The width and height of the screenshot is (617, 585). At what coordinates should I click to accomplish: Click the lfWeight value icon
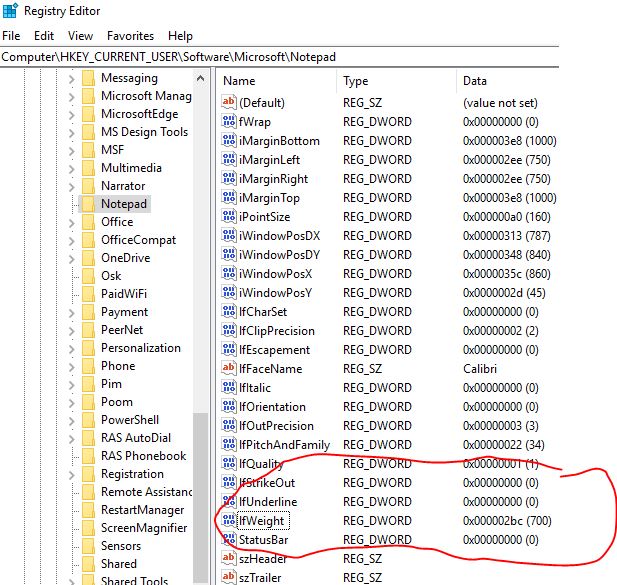pos(229,520)
